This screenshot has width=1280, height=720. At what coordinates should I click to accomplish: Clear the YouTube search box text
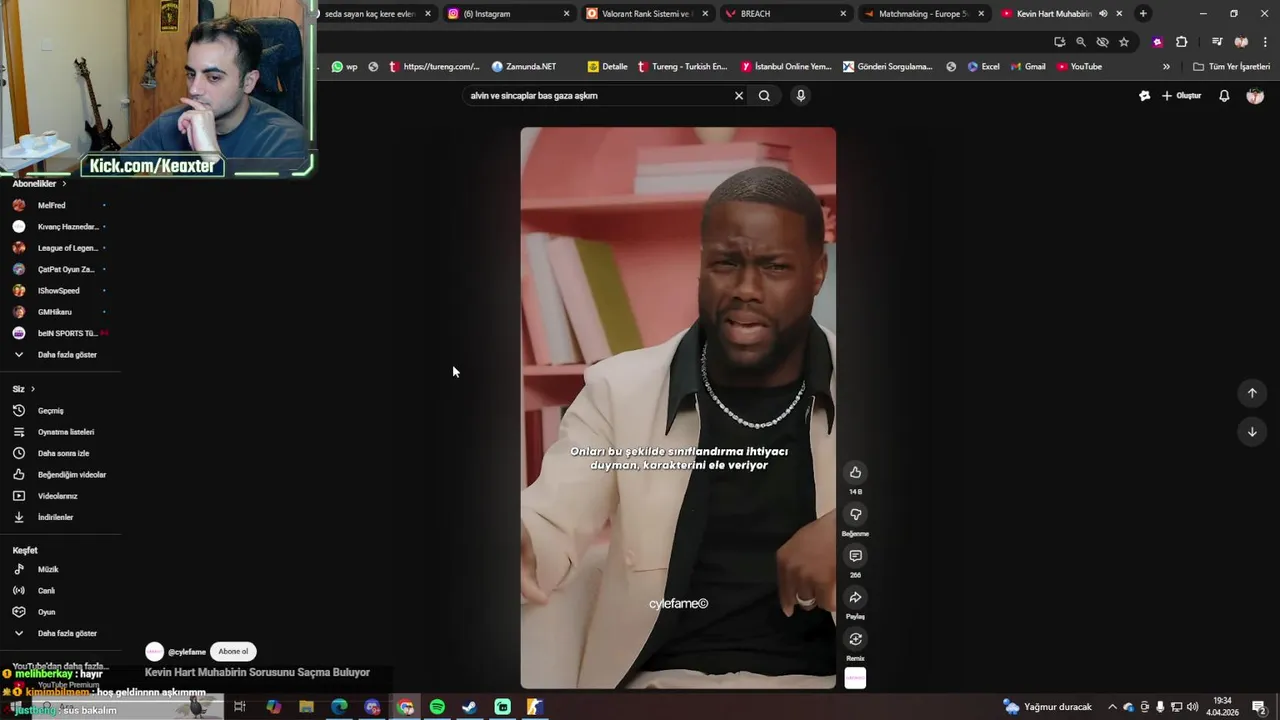click(x=739, y=96)
